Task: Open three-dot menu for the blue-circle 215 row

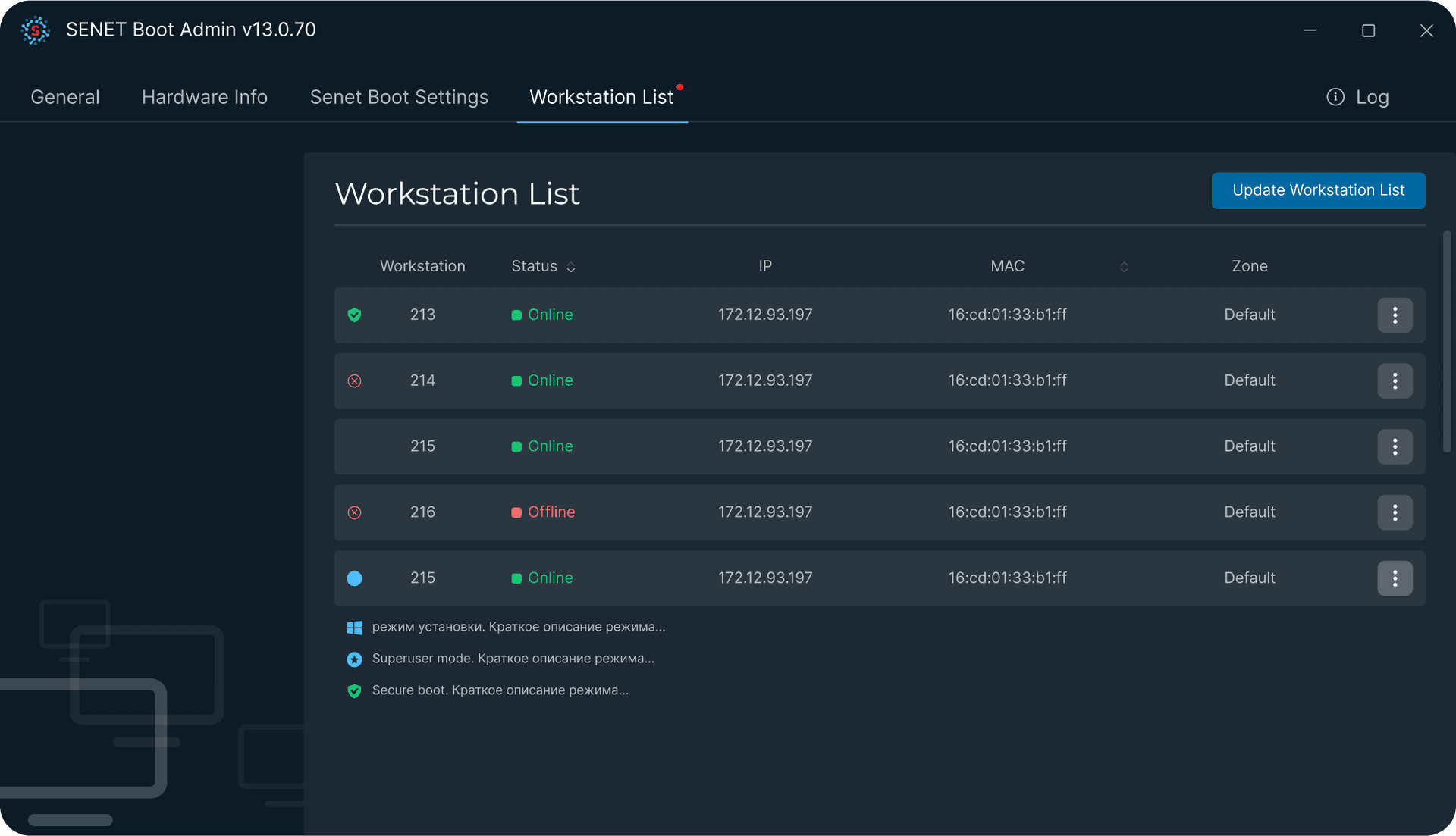Action: tap(1395, 578)
